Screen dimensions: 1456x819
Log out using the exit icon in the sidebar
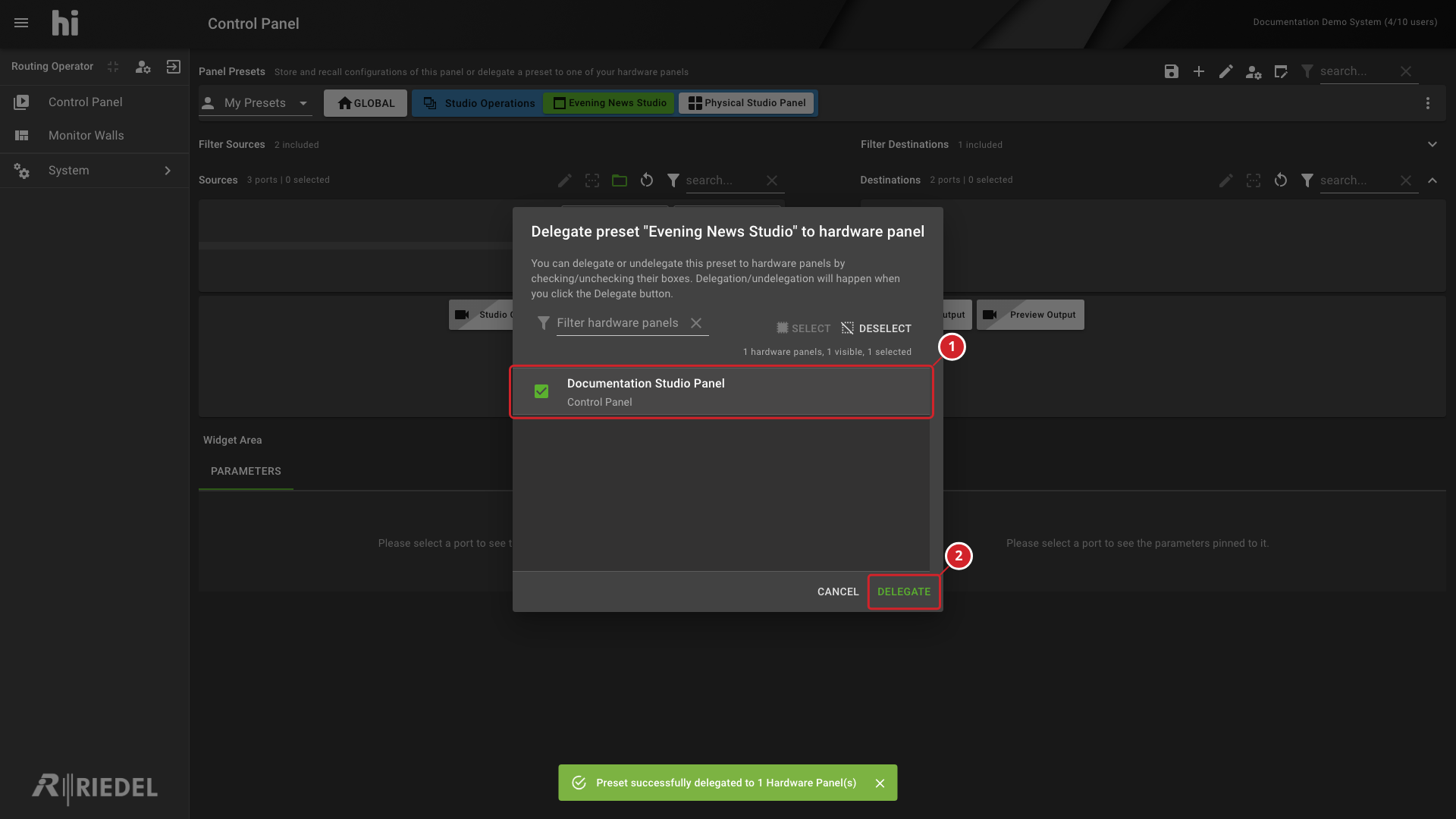(174, 67)
